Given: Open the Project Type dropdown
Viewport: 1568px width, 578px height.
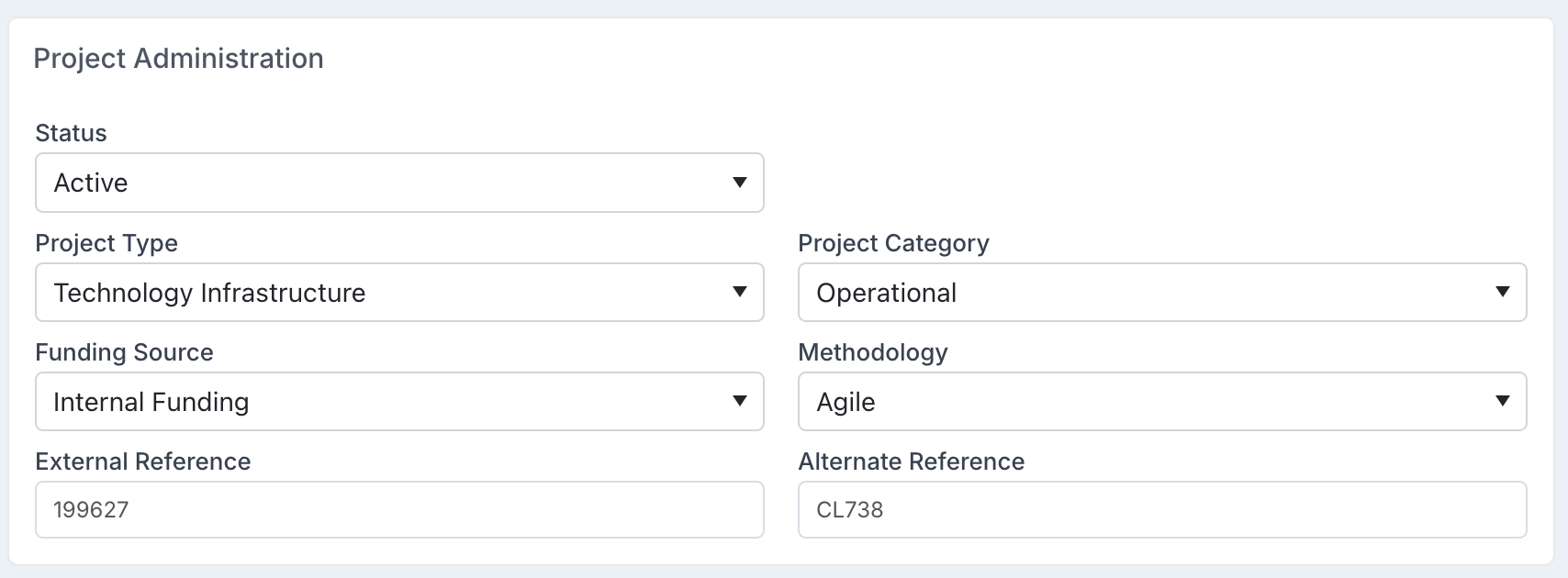Looking at the screenshot, I should tap(399, 293).
